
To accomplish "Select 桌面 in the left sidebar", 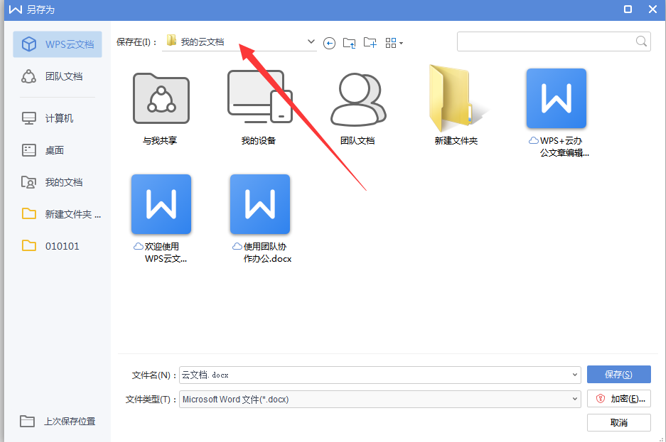I will (54, 150).
